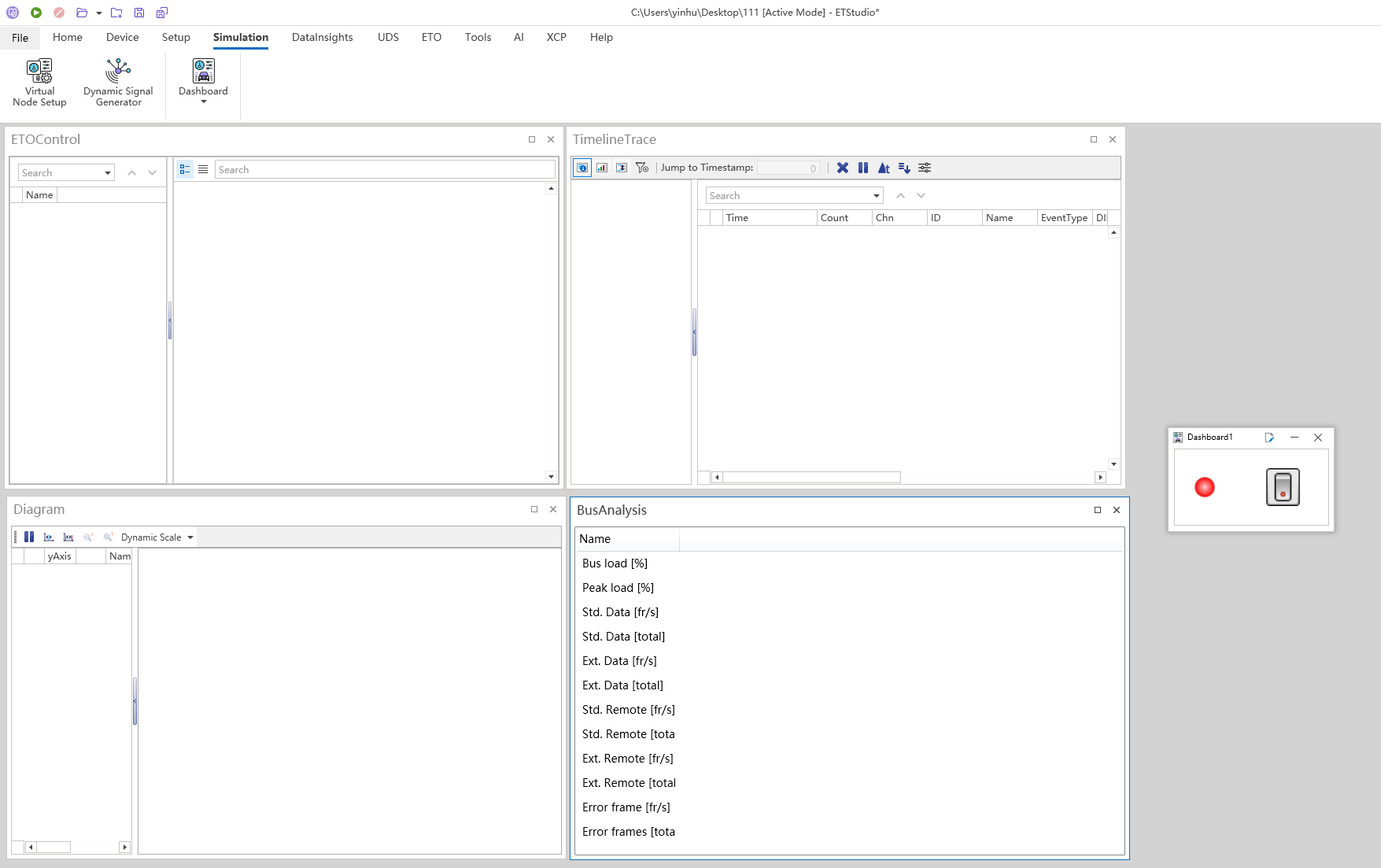1381x868 pixels.
Task: Toggle the rocker switch on Dashboard1
Action: pyautogui.click(x=1283, y=487)
